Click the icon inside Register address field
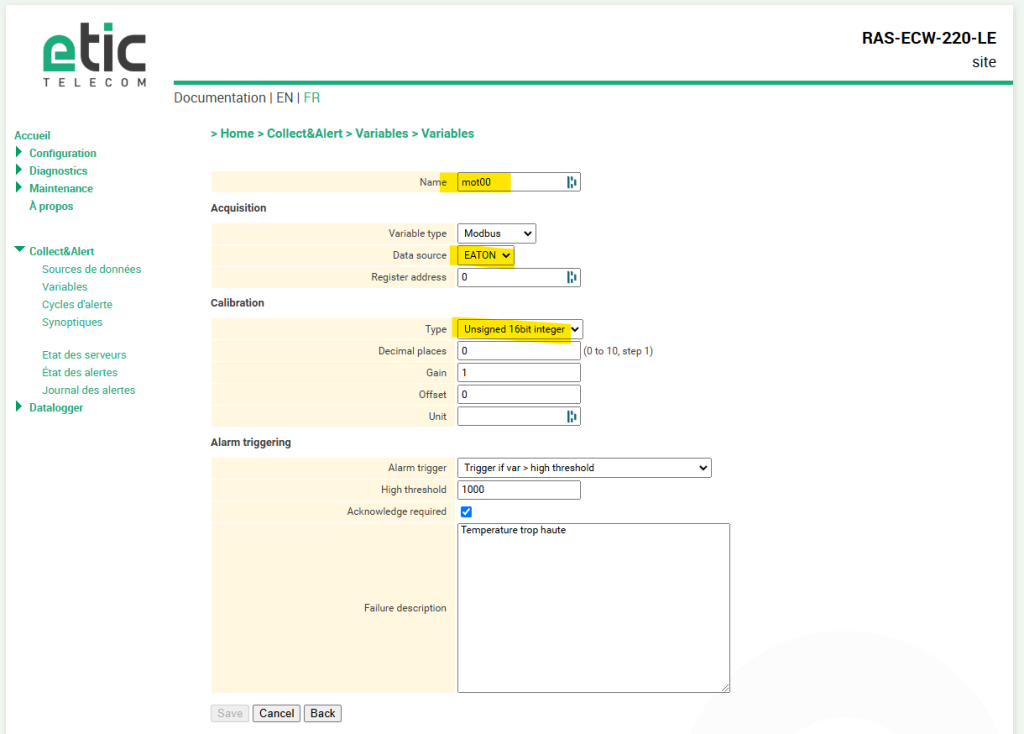The image size is (1024, 734). pos(571,278)
